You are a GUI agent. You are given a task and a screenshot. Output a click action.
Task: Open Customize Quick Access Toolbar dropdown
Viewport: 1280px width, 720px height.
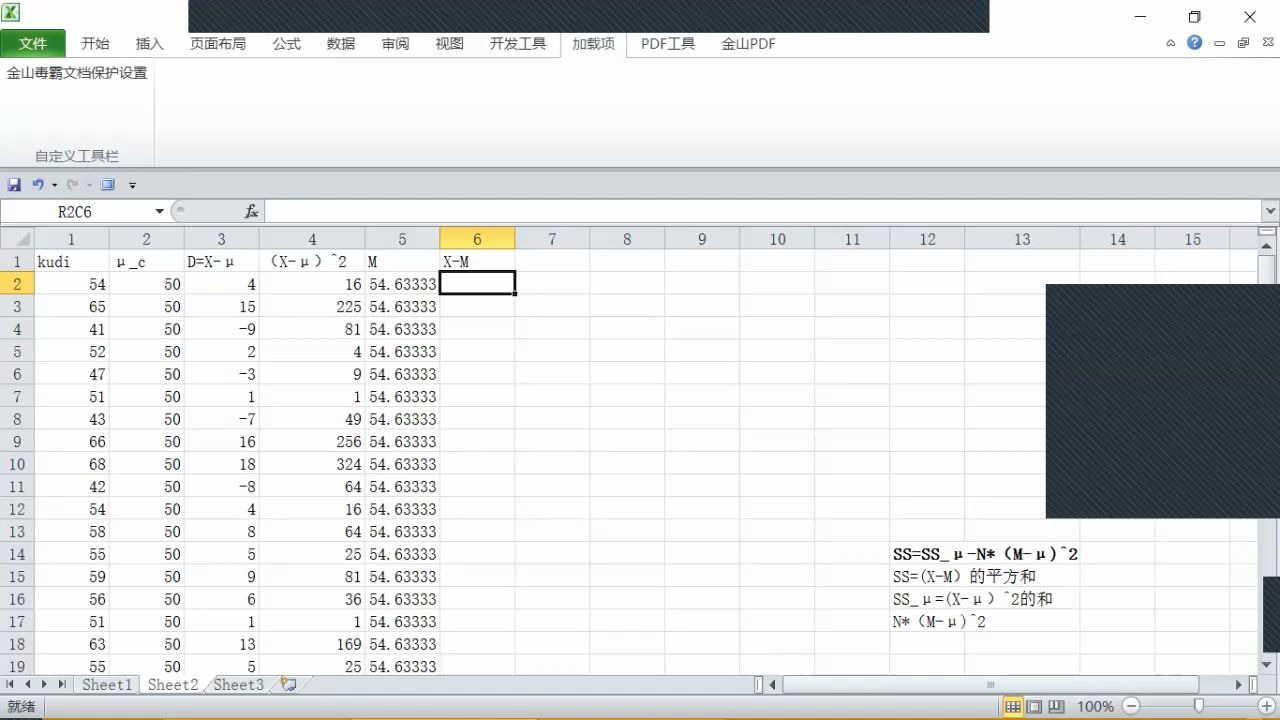[x=132, y=184]
